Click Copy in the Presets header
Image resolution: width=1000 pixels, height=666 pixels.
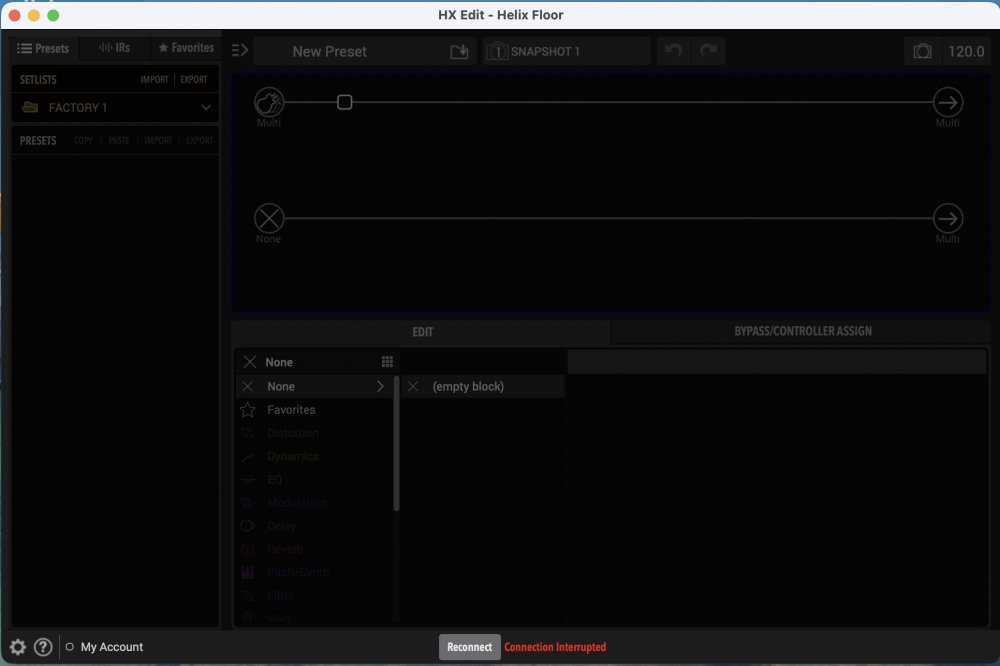click(83, 140)
